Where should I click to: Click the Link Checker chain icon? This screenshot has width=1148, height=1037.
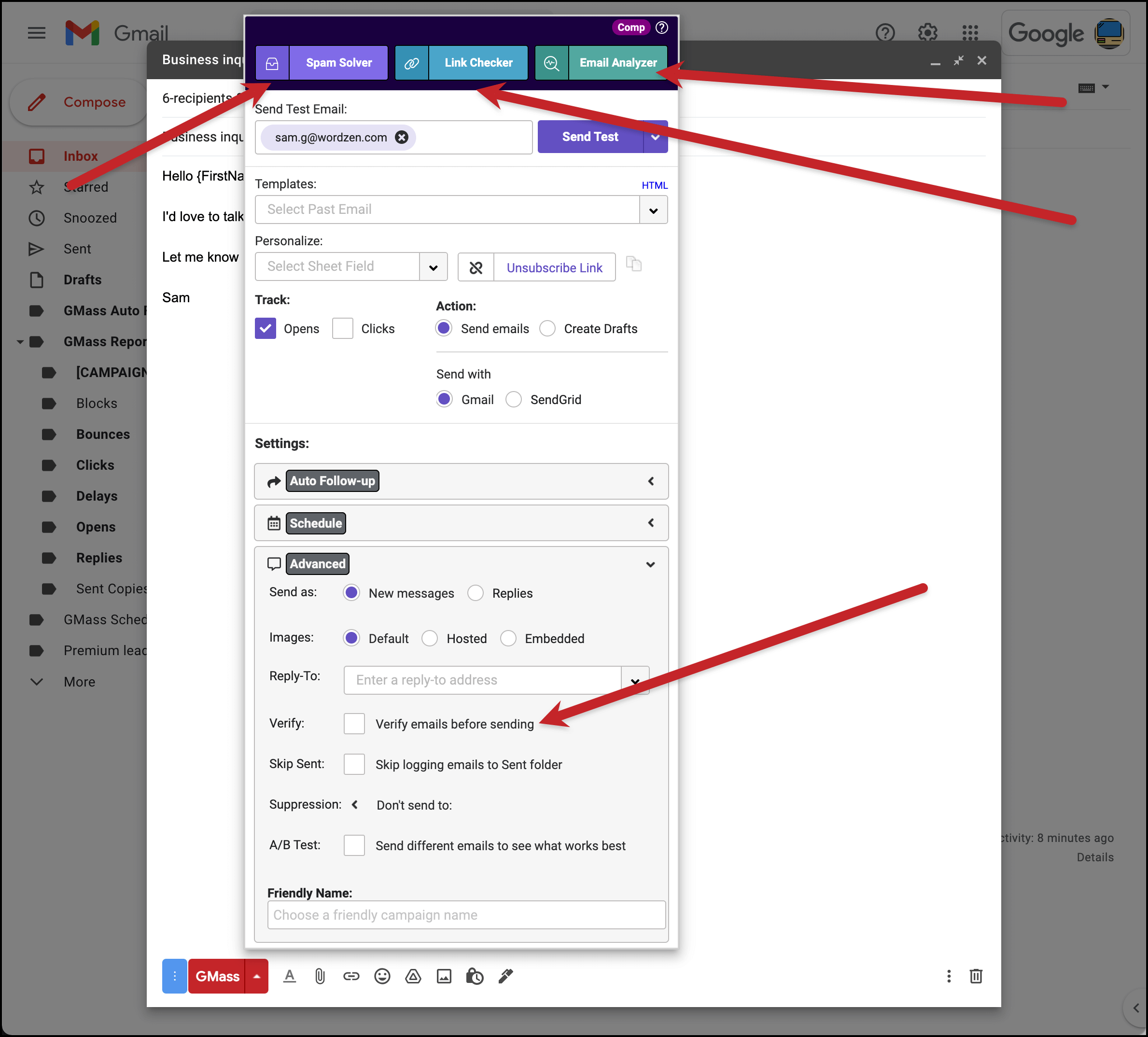(412, 63)
